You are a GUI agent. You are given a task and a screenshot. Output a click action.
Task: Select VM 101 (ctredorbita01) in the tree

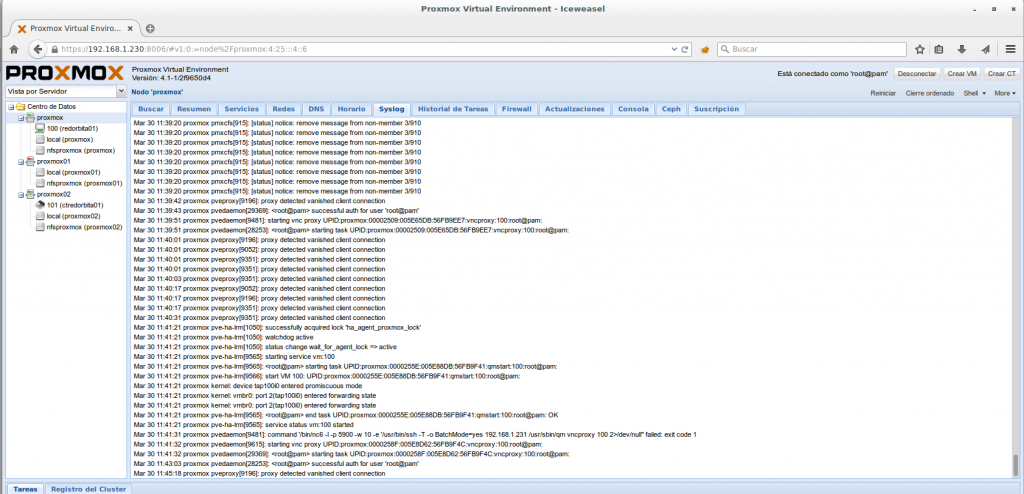[74, 205]
